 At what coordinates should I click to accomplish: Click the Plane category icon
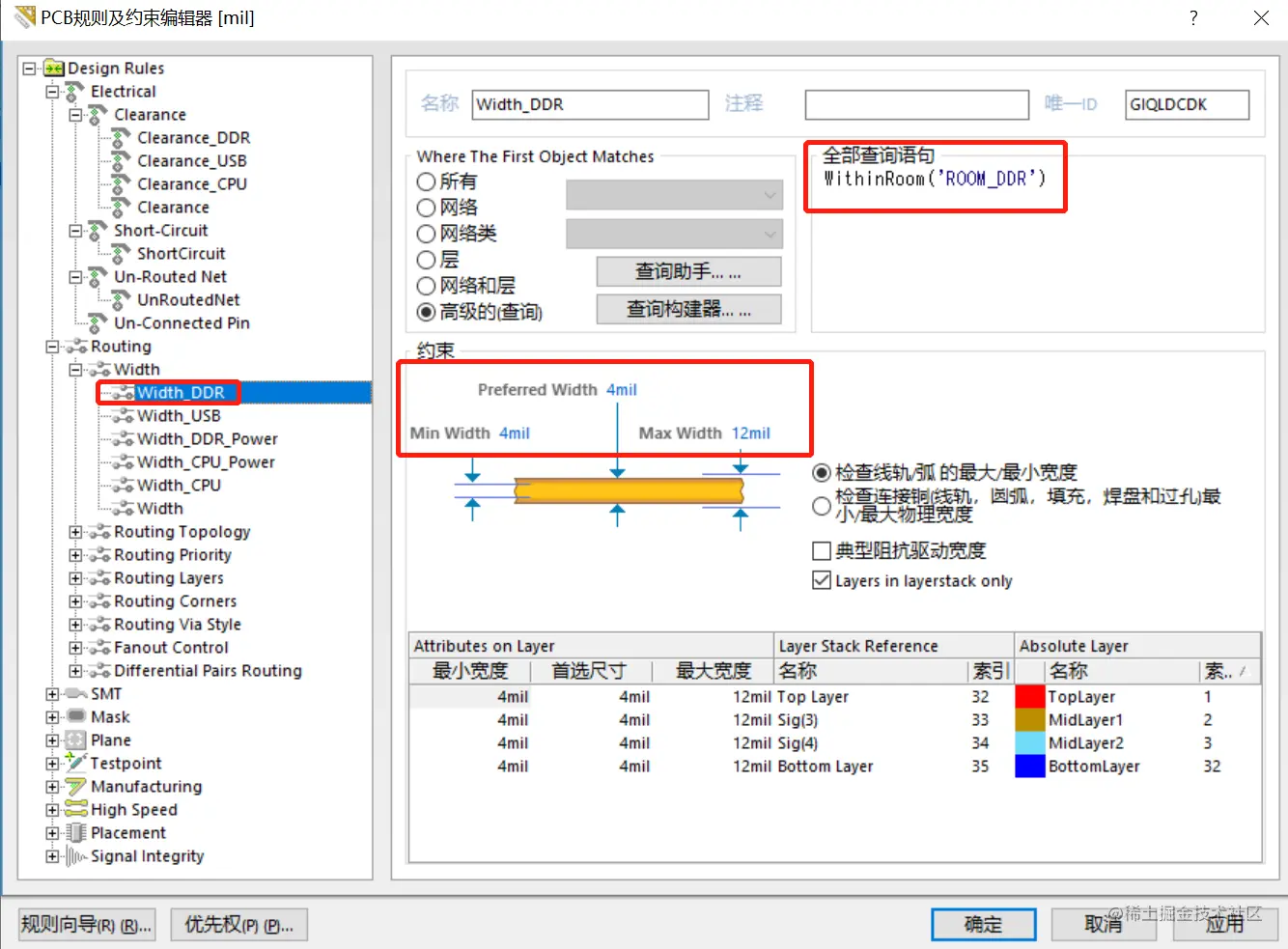pyautogui.click(x=76, y=740)
